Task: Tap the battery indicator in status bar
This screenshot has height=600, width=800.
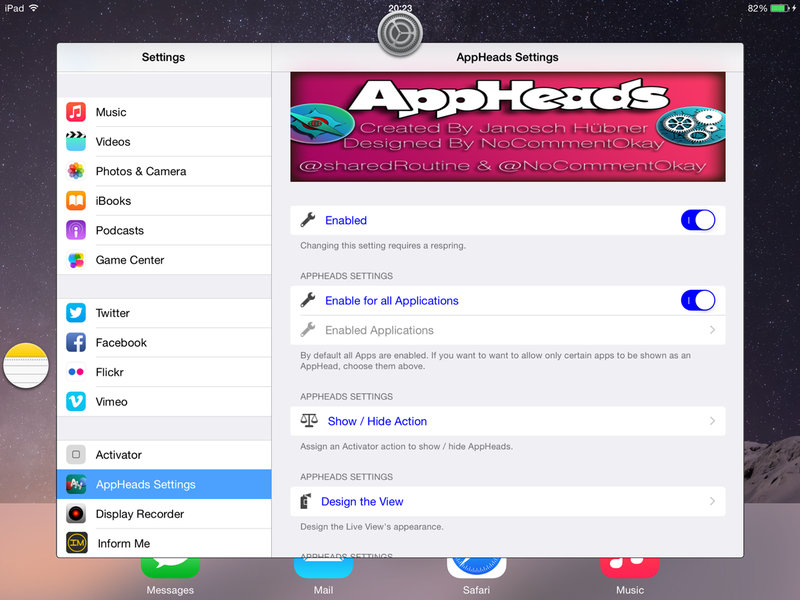Action: pyautogui.click(x=779, y=8)
